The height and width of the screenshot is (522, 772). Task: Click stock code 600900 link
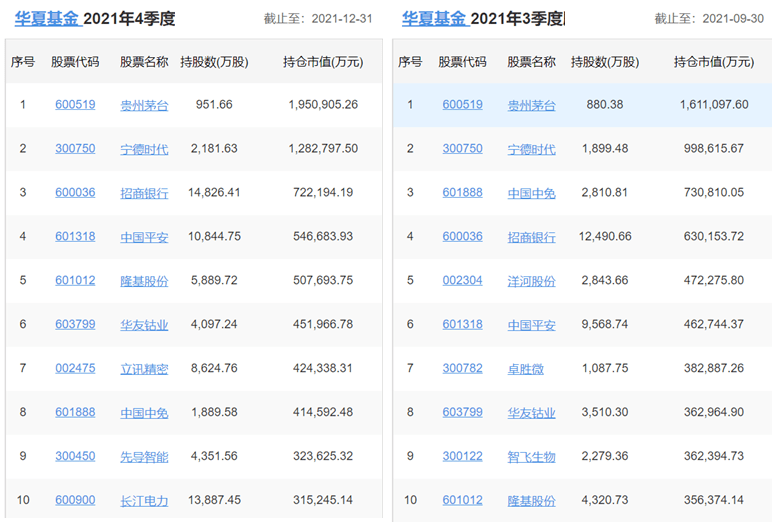click(x=75, y=500)
